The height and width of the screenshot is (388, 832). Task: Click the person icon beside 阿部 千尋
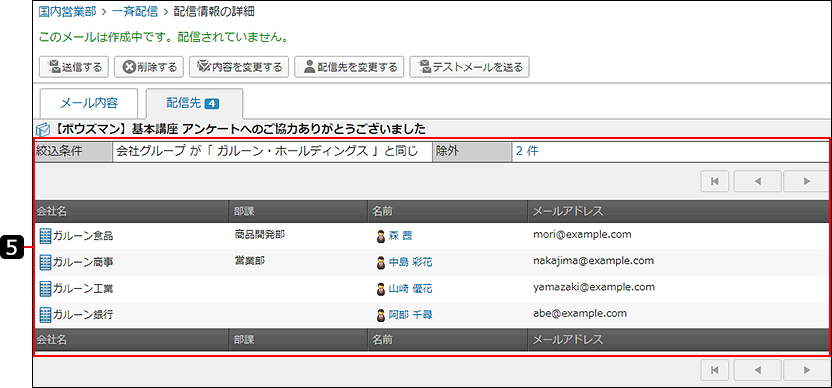(380, 315)
